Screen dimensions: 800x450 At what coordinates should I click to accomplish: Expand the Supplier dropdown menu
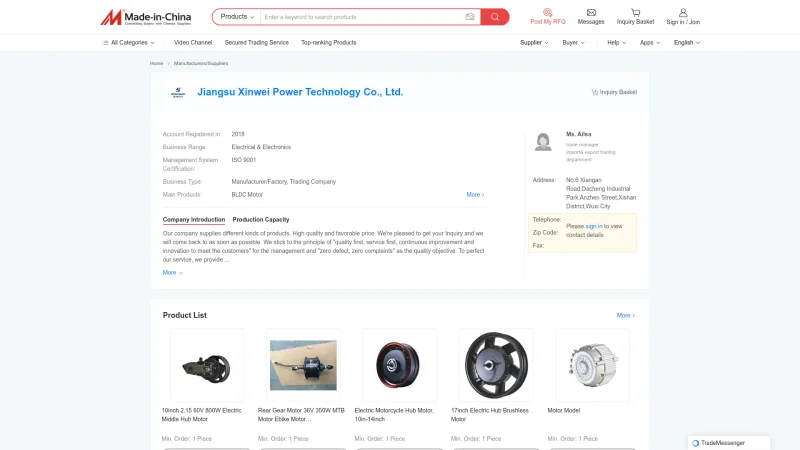pos(534,43)
